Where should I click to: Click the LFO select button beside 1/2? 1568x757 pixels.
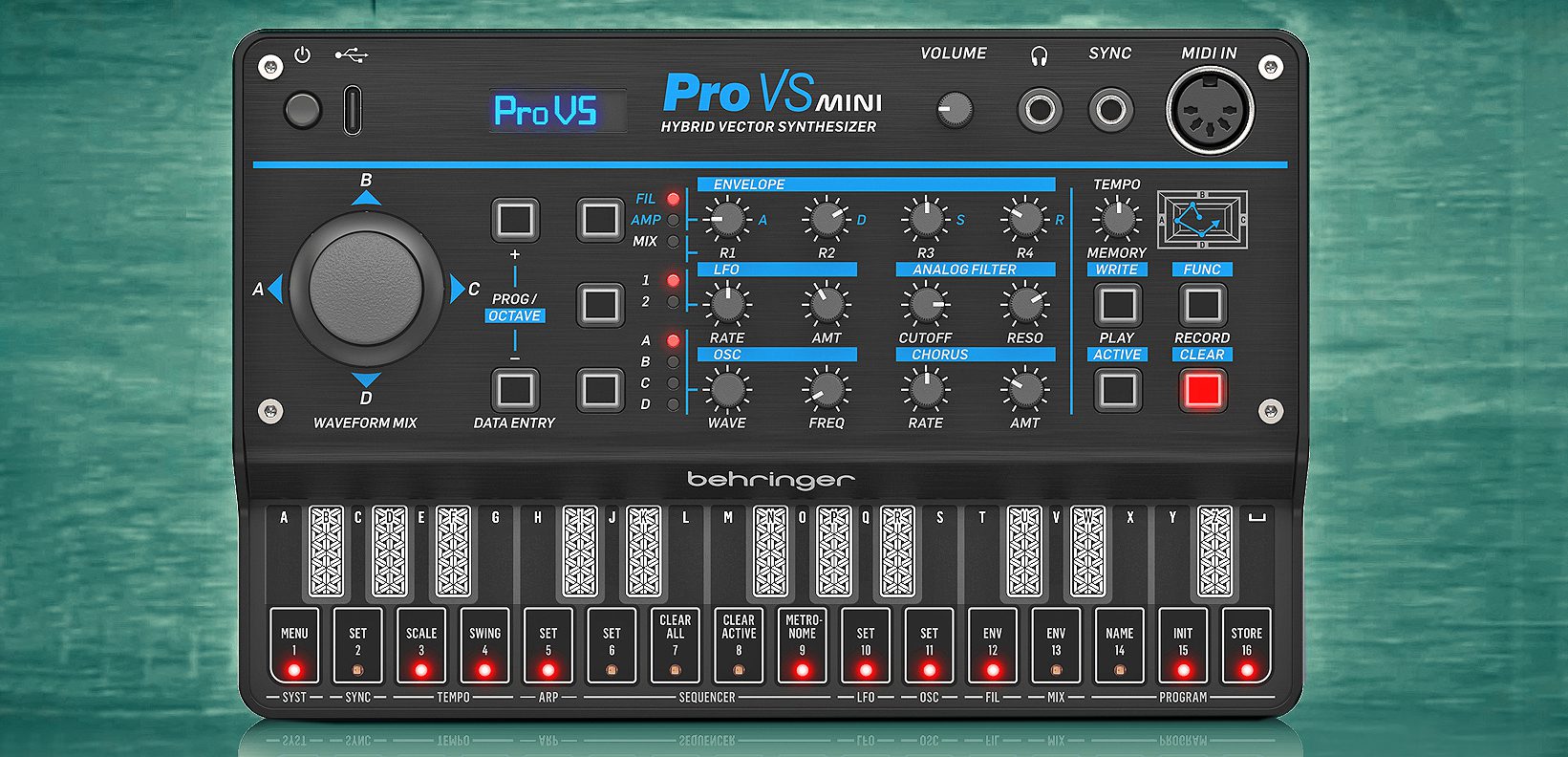(x=600, y=305)
